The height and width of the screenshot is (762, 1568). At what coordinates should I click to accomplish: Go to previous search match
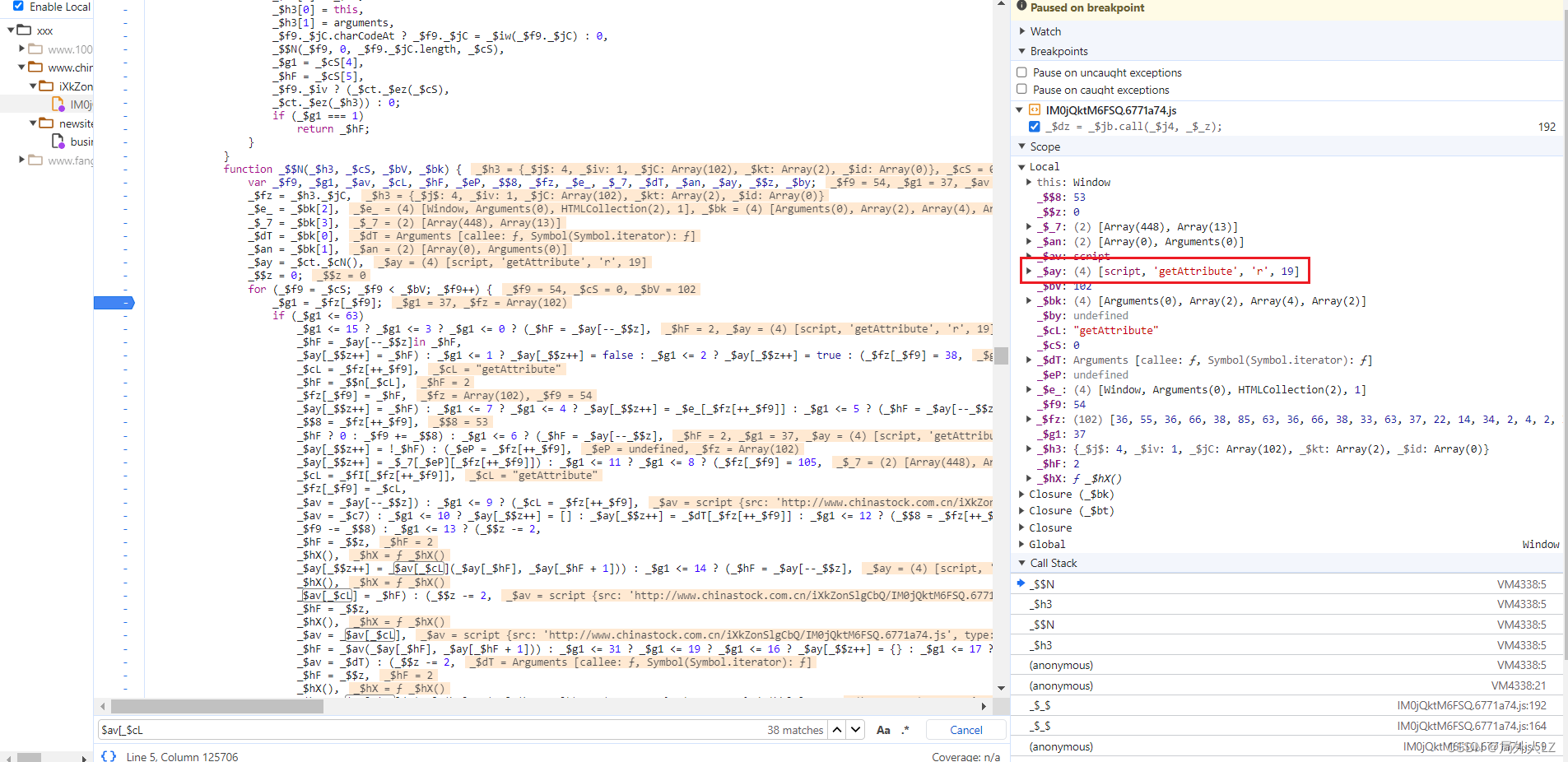837,729
